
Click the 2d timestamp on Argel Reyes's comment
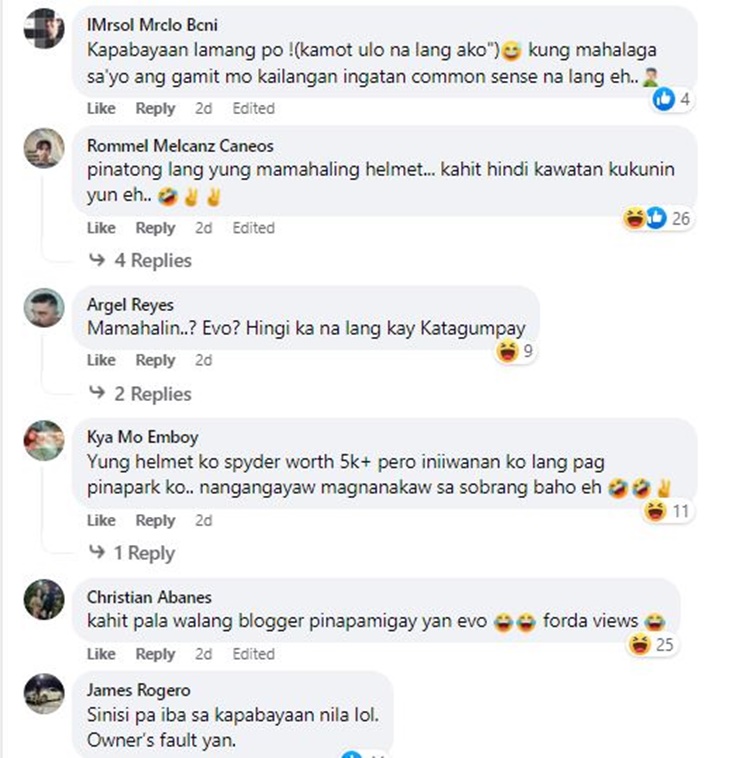[x=204, y=360]
